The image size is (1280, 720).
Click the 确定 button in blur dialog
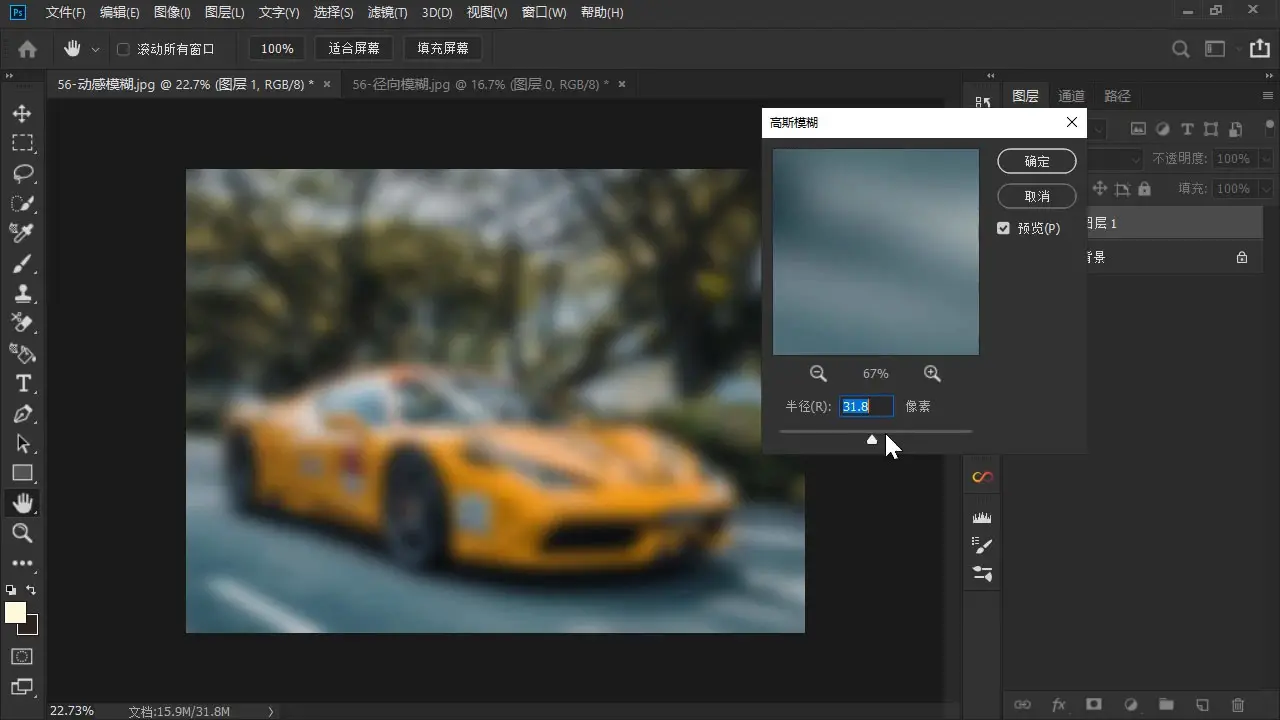(1037, 161)
